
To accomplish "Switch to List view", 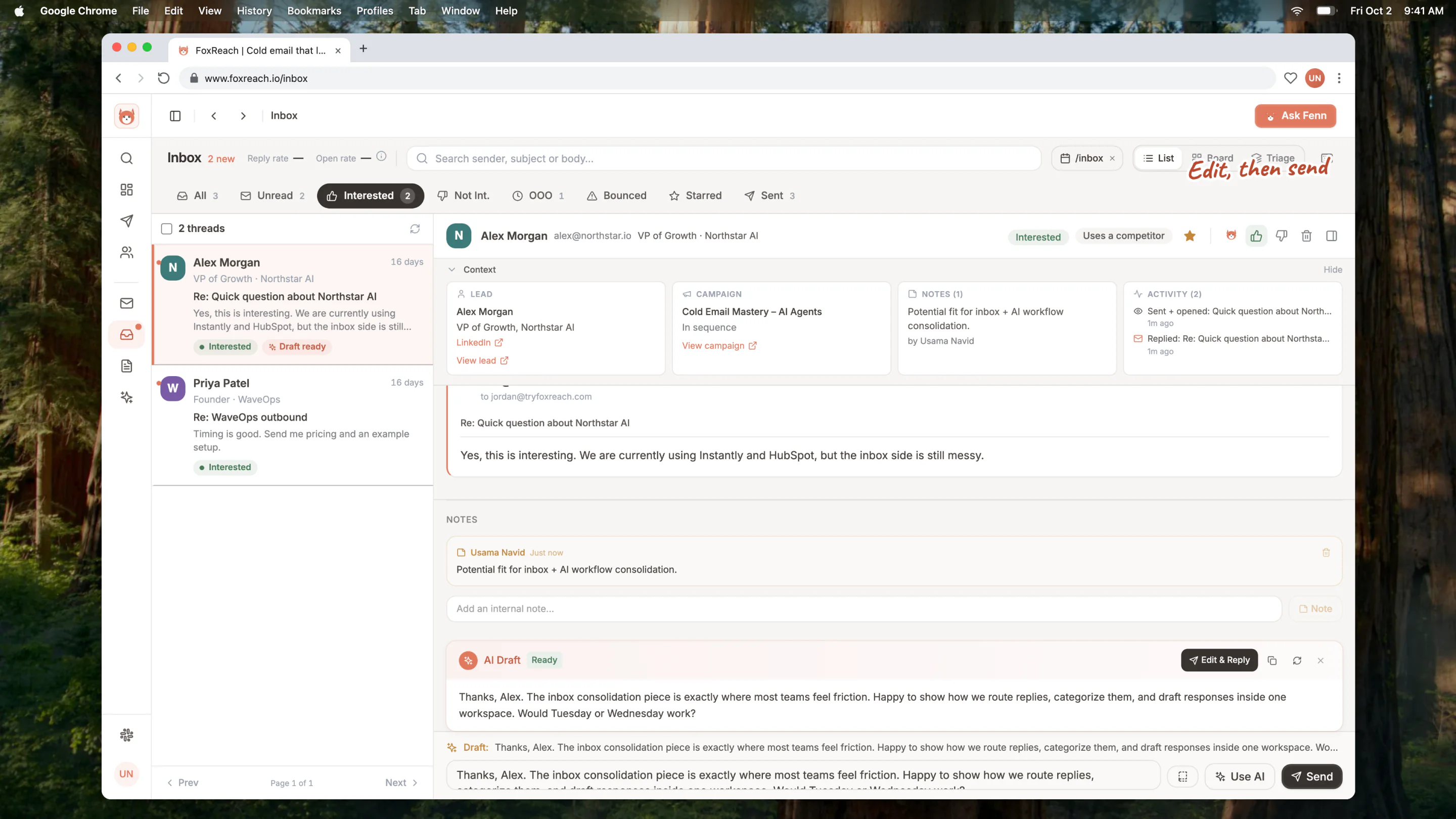I will tap(1159, 158).
